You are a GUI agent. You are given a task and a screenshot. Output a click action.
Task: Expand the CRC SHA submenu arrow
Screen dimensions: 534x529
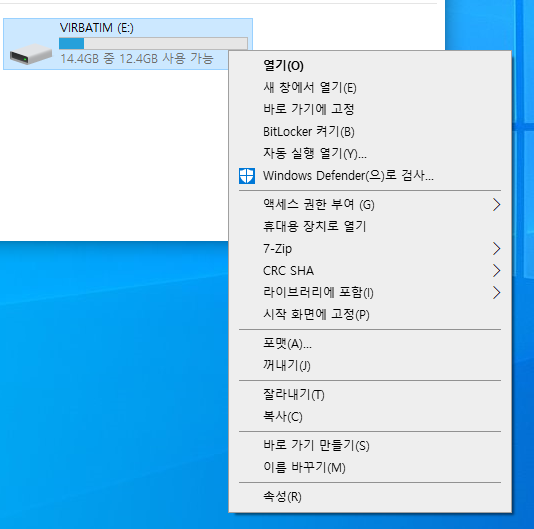pyautogui.click(x=497, y=271)
